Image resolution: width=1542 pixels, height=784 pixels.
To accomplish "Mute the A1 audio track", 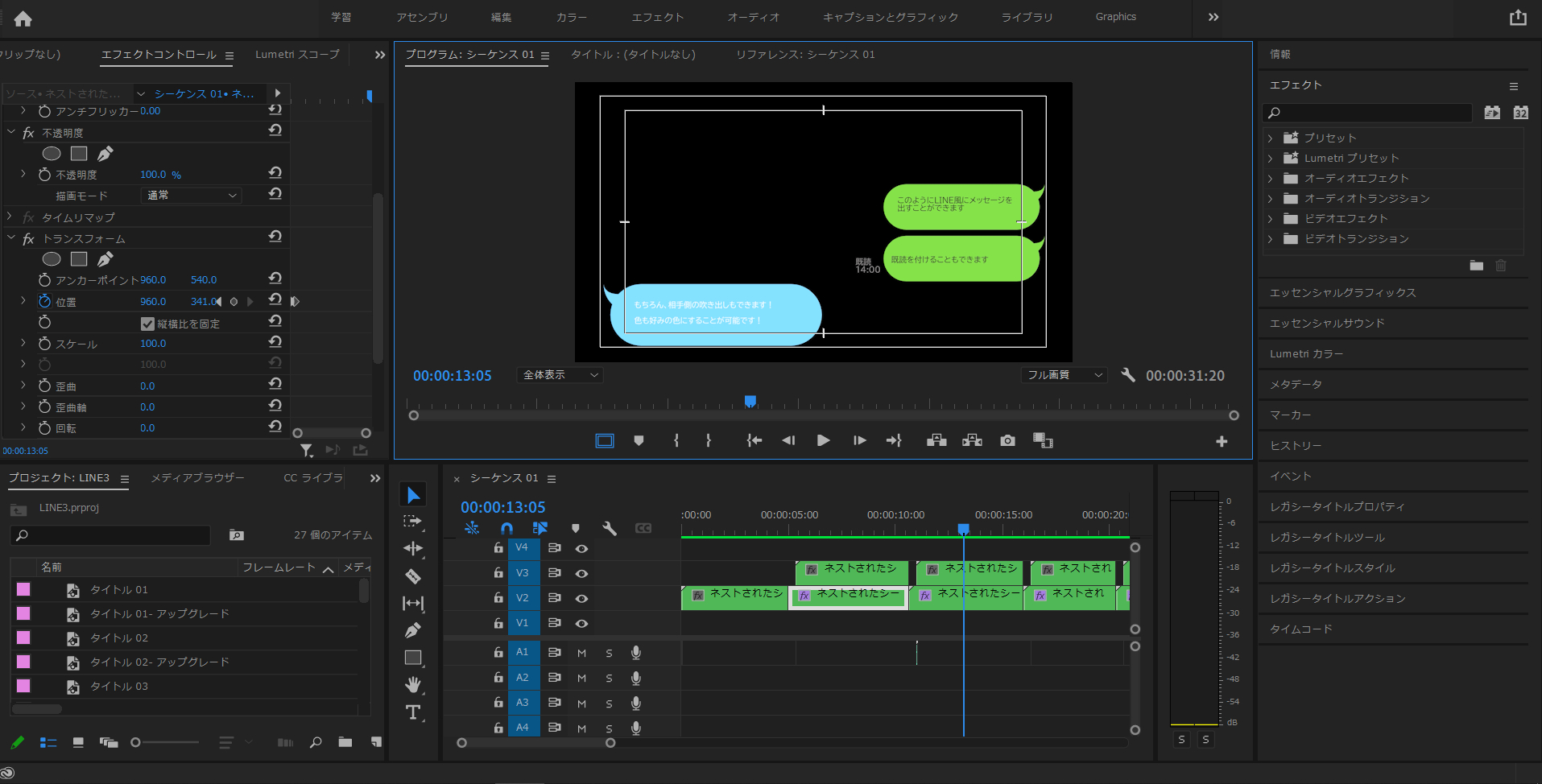I will coord(581,653).
